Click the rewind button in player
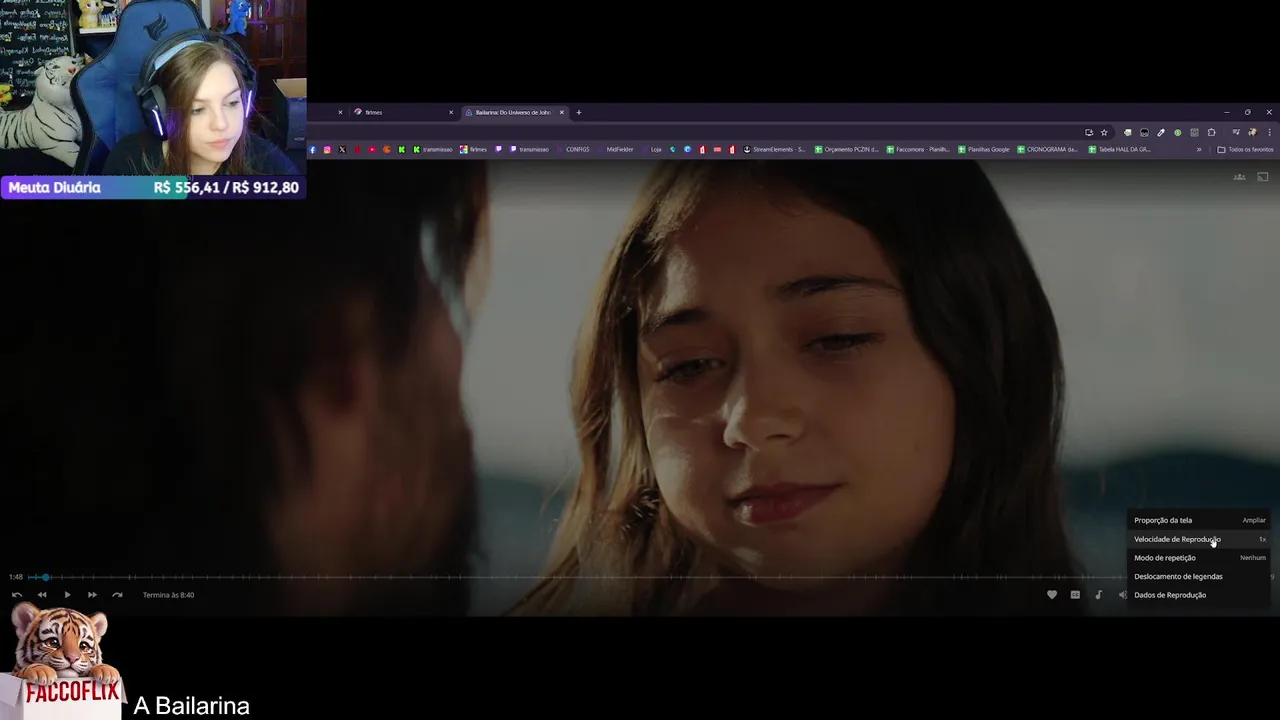This screenshot has width=1280, height=720. point(42,595)
